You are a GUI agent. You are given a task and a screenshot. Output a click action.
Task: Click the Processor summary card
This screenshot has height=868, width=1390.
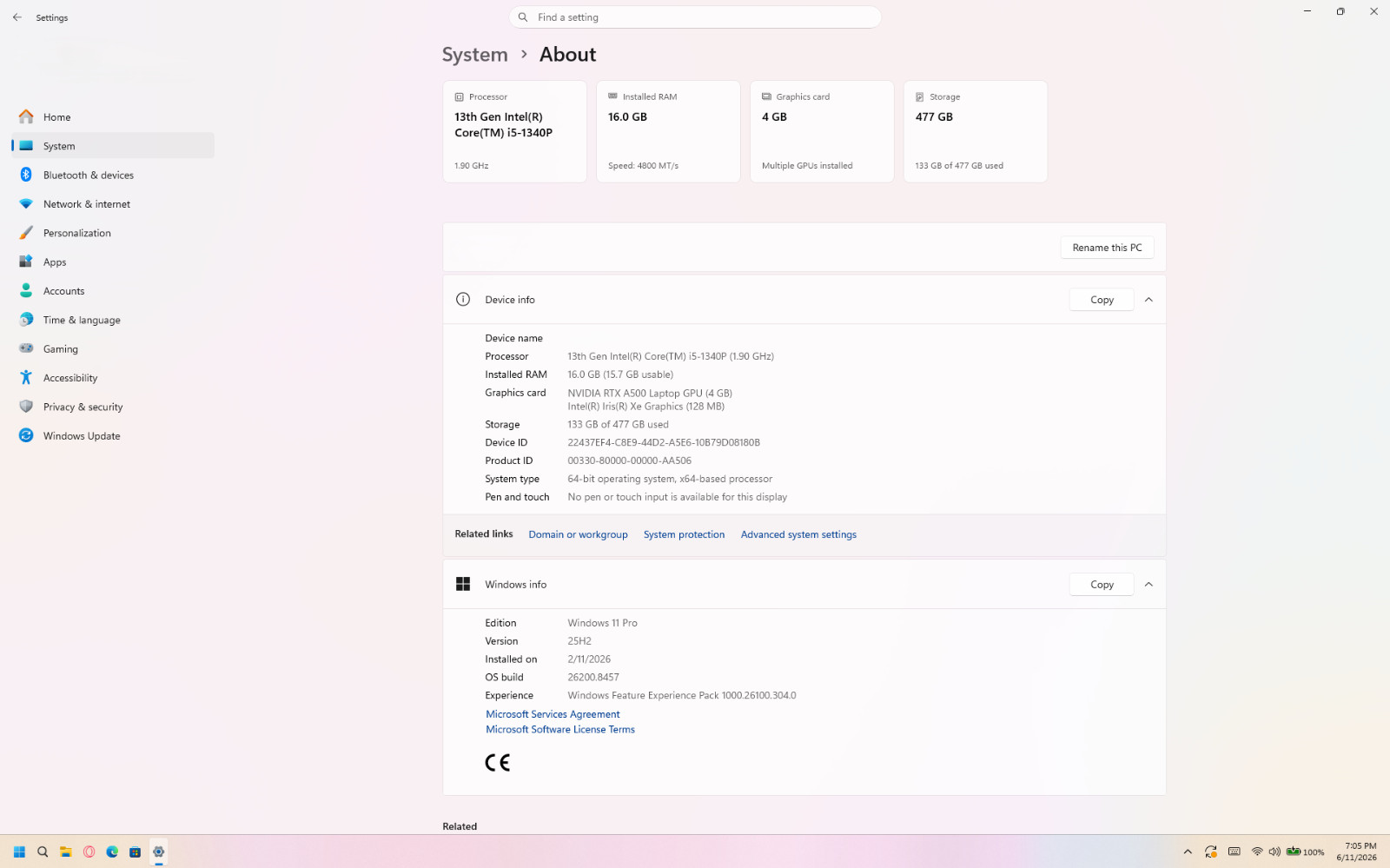click(x=515, y=132)
